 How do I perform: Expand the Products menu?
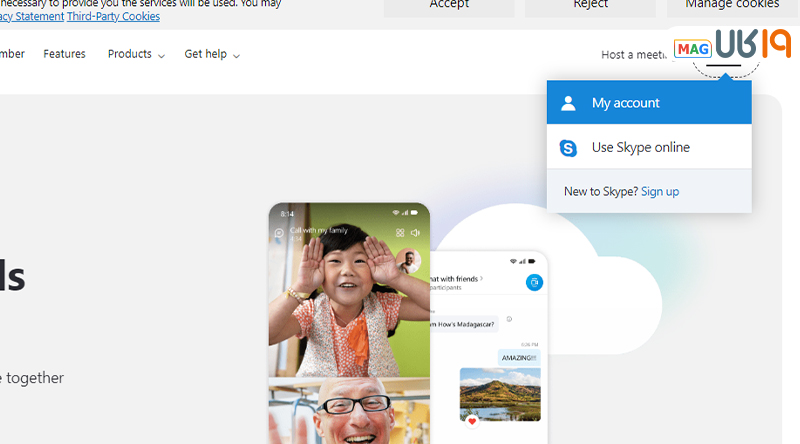pyautogui.click(x=136, y=54)
